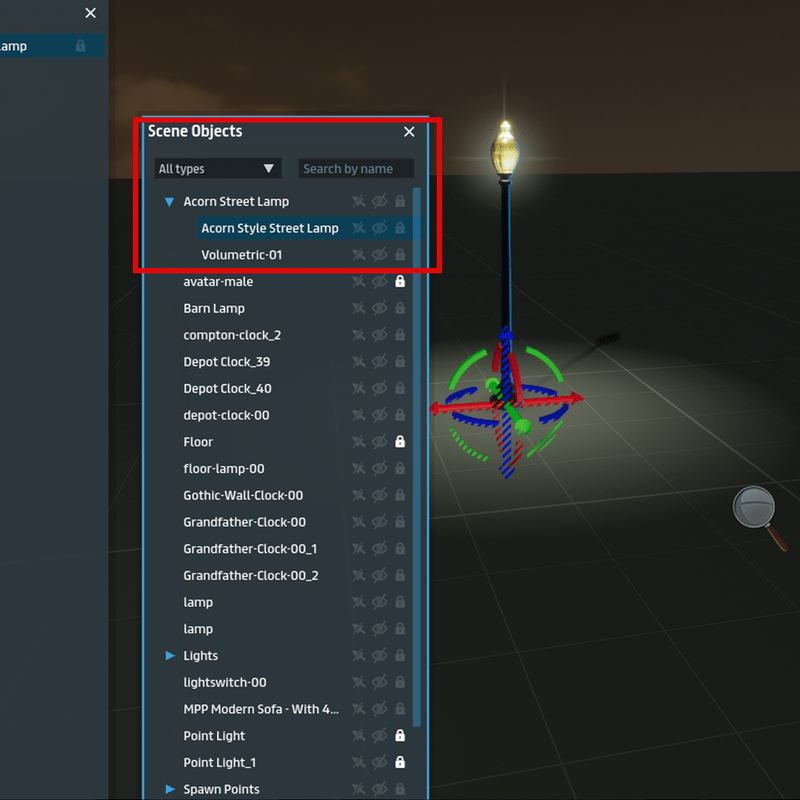The height and width of the screenshot is (800, 800).
Task: Click the lock icon for Point Light
Action: [400, 736]
